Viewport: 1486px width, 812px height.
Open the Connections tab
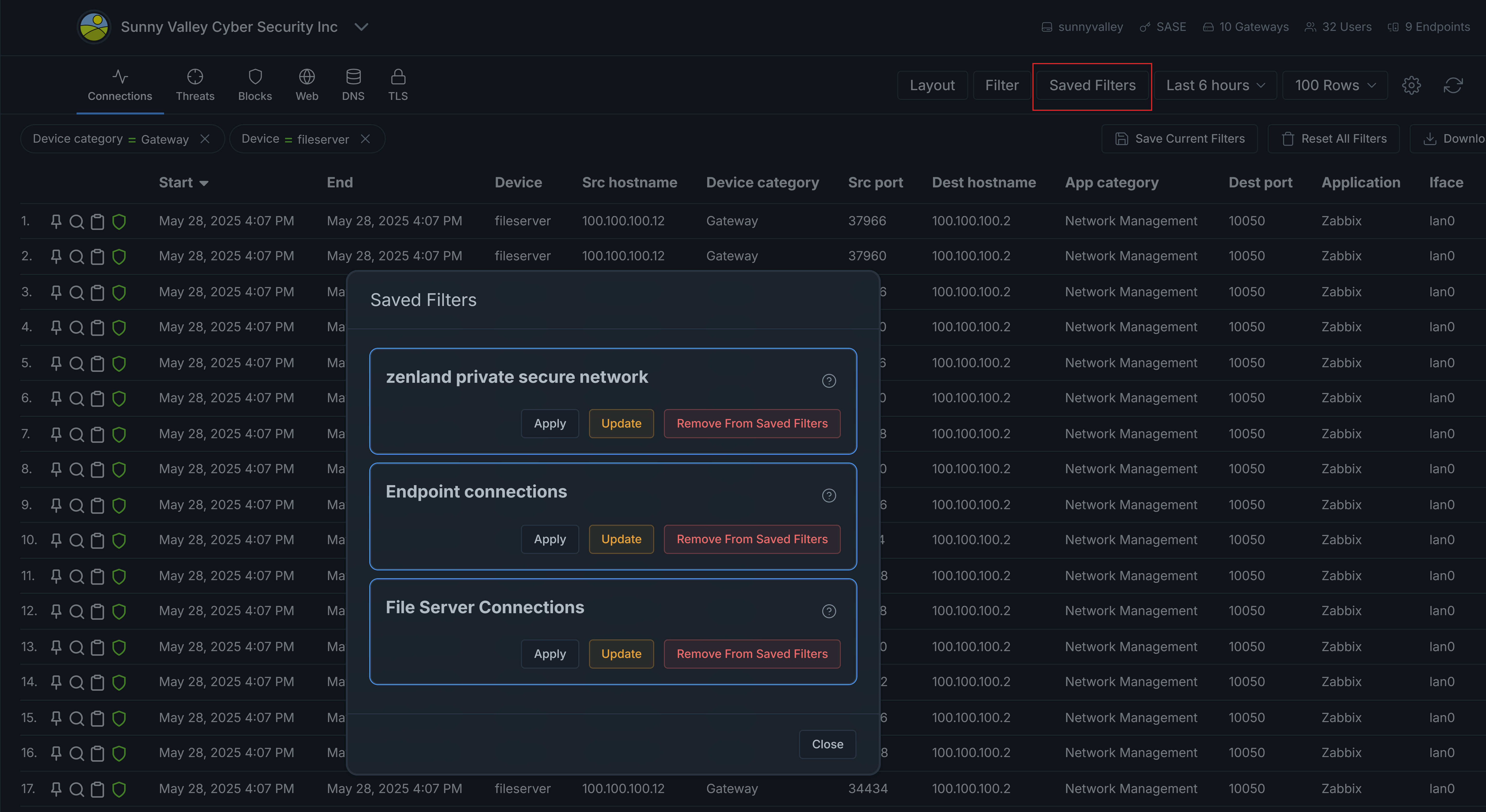click(120, 85)
